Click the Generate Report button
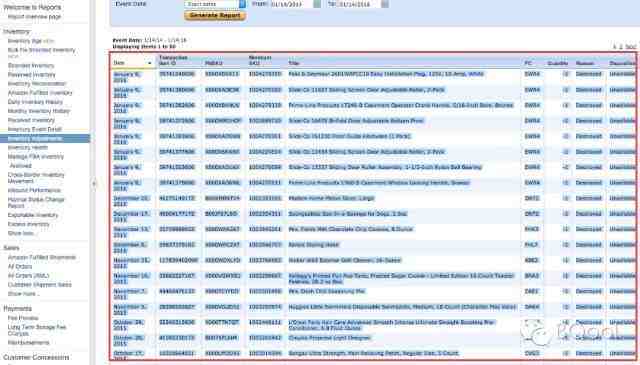 [215, 16]
